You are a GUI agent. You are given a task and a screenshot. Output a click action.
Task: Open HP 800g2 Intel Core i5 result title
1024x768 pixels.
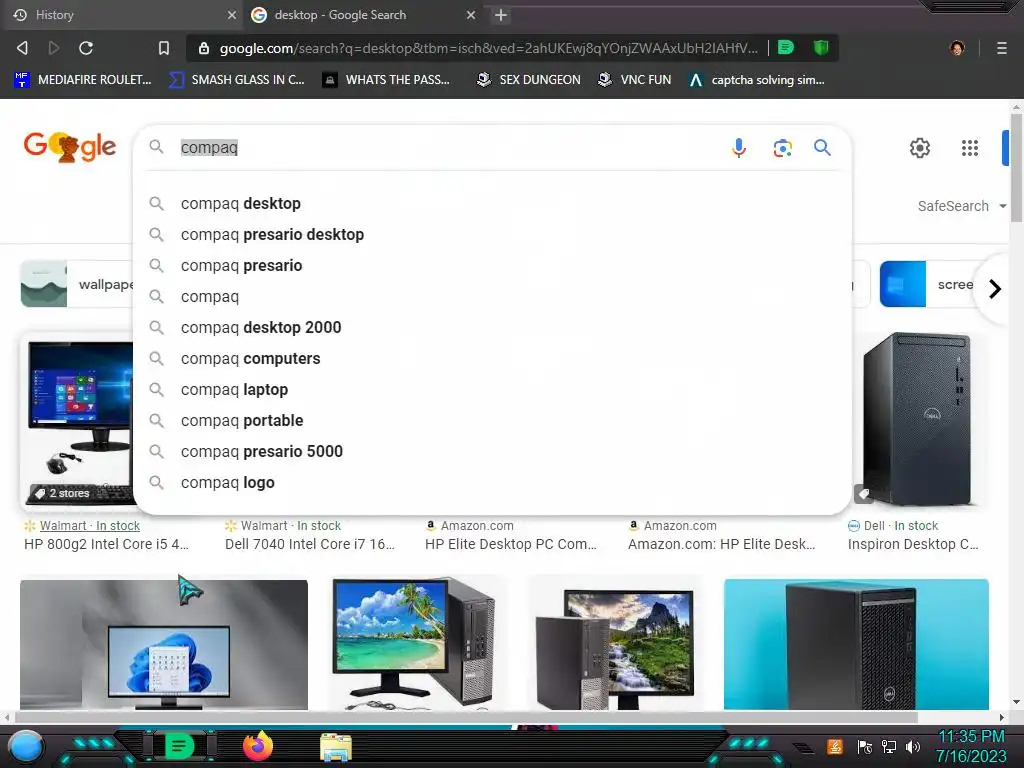106,544
